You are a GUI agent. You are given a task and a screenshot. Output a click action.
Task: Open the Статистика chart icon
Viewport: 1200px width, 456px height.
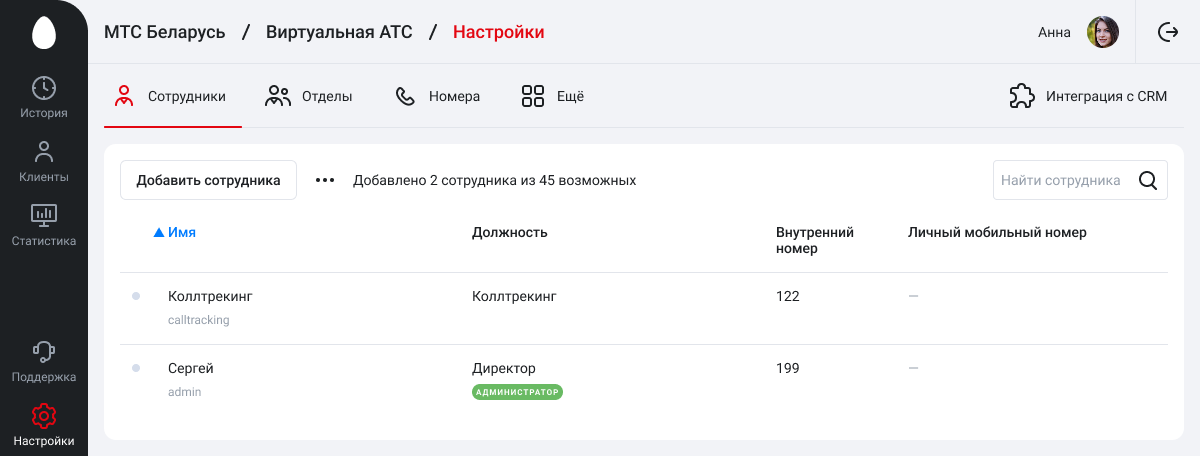(x=44, y=215)
